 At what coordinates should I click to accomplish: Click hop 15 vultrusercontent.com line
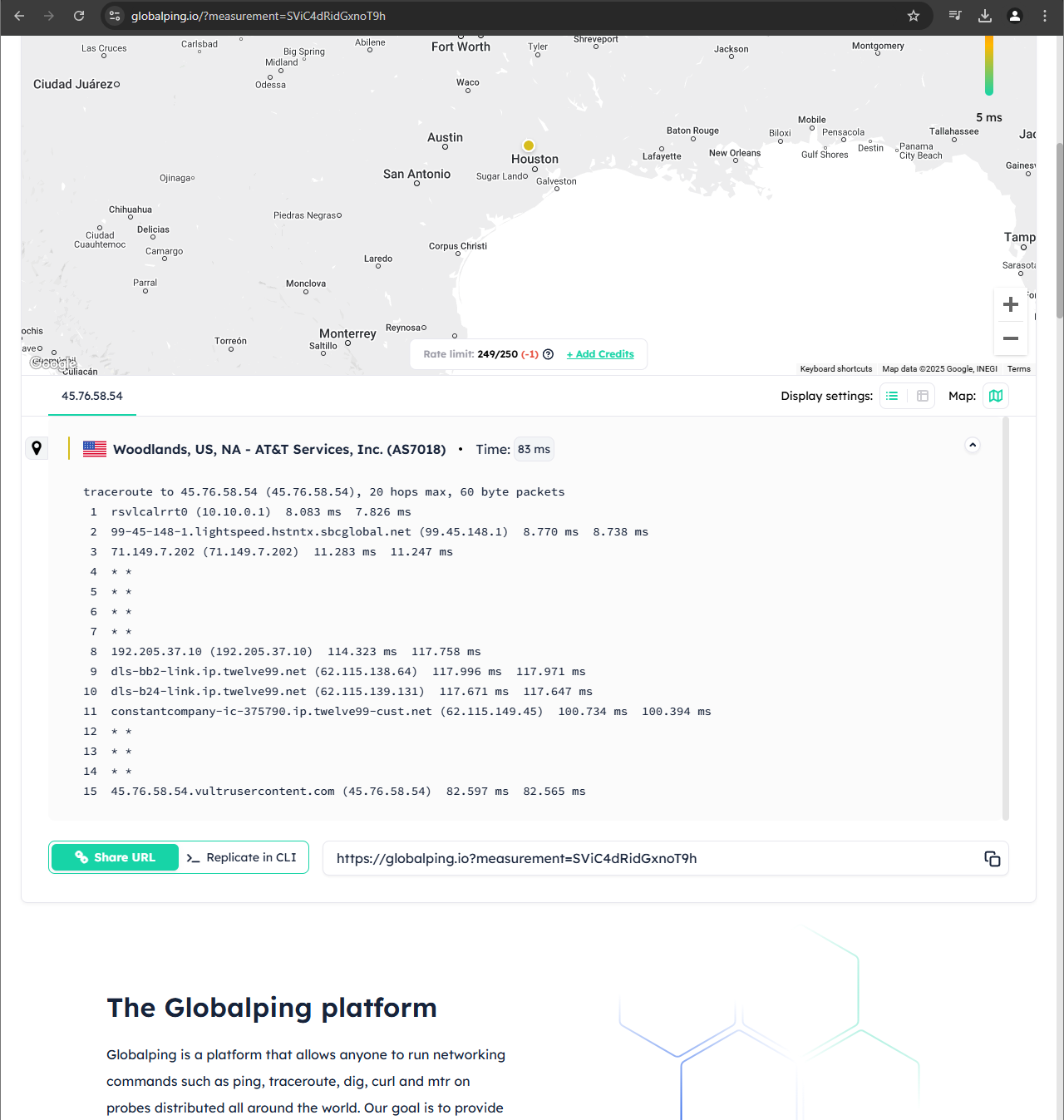(336, 792)
